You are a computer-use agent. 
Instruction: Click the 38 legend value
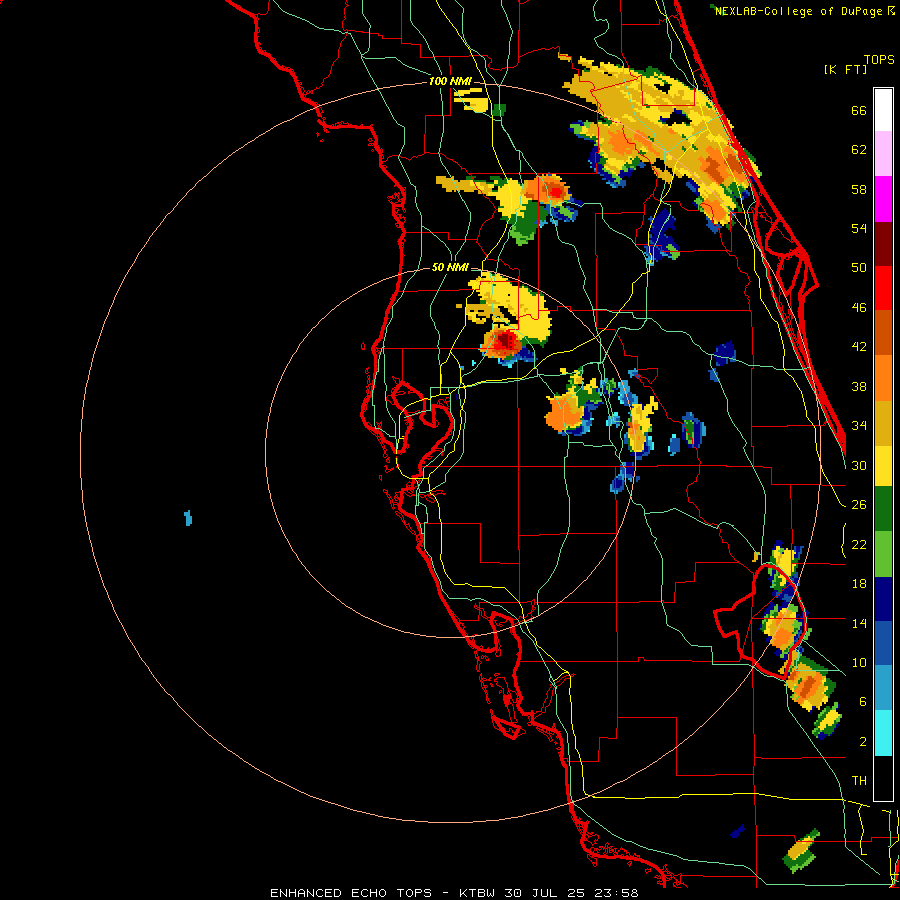click(x=859, y=386)
